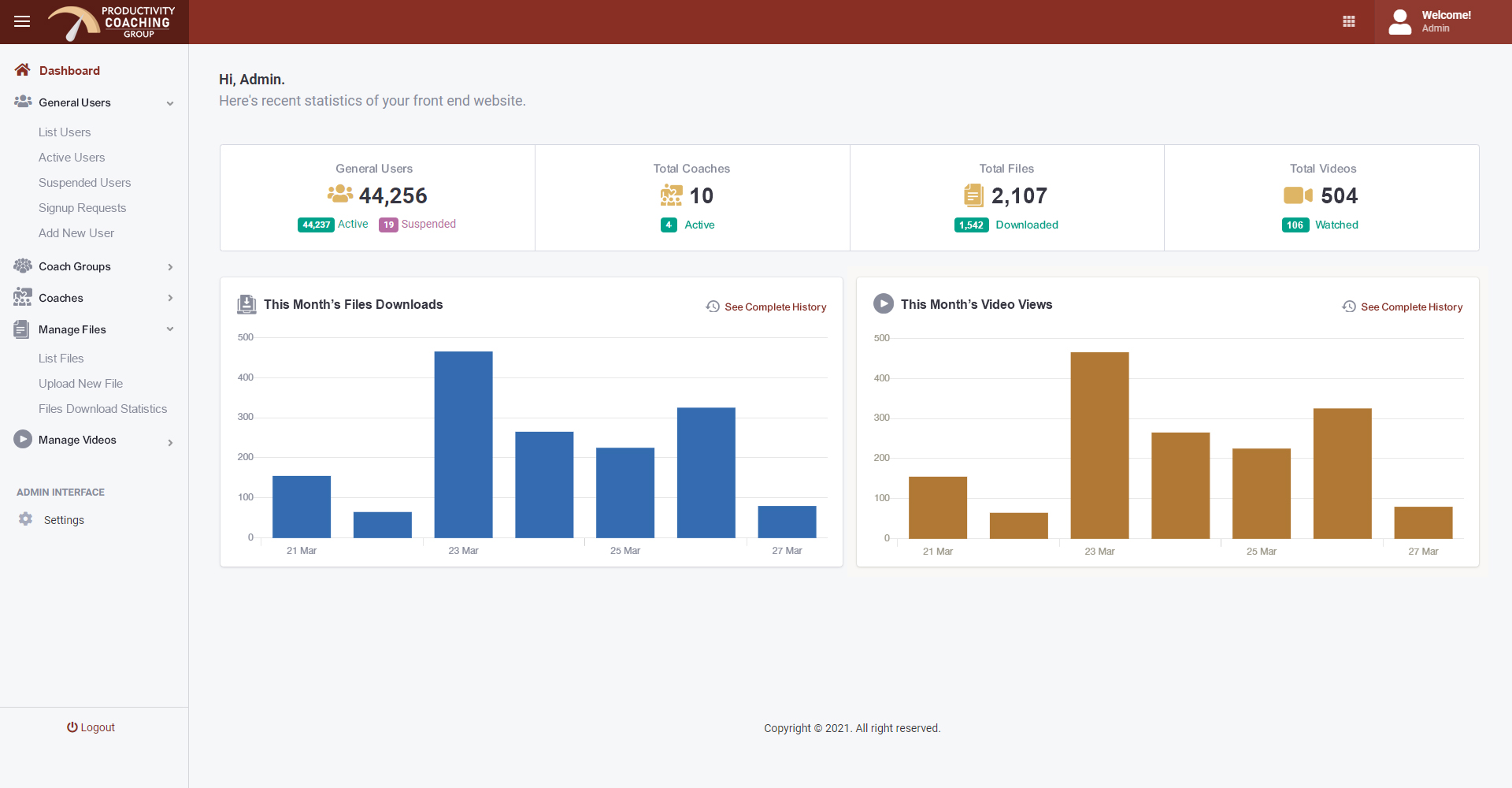The width and height of the screenshot is (1512, 788).
Task: Click the ADMIN INTERFACE section label
Action: pos(61,492)
